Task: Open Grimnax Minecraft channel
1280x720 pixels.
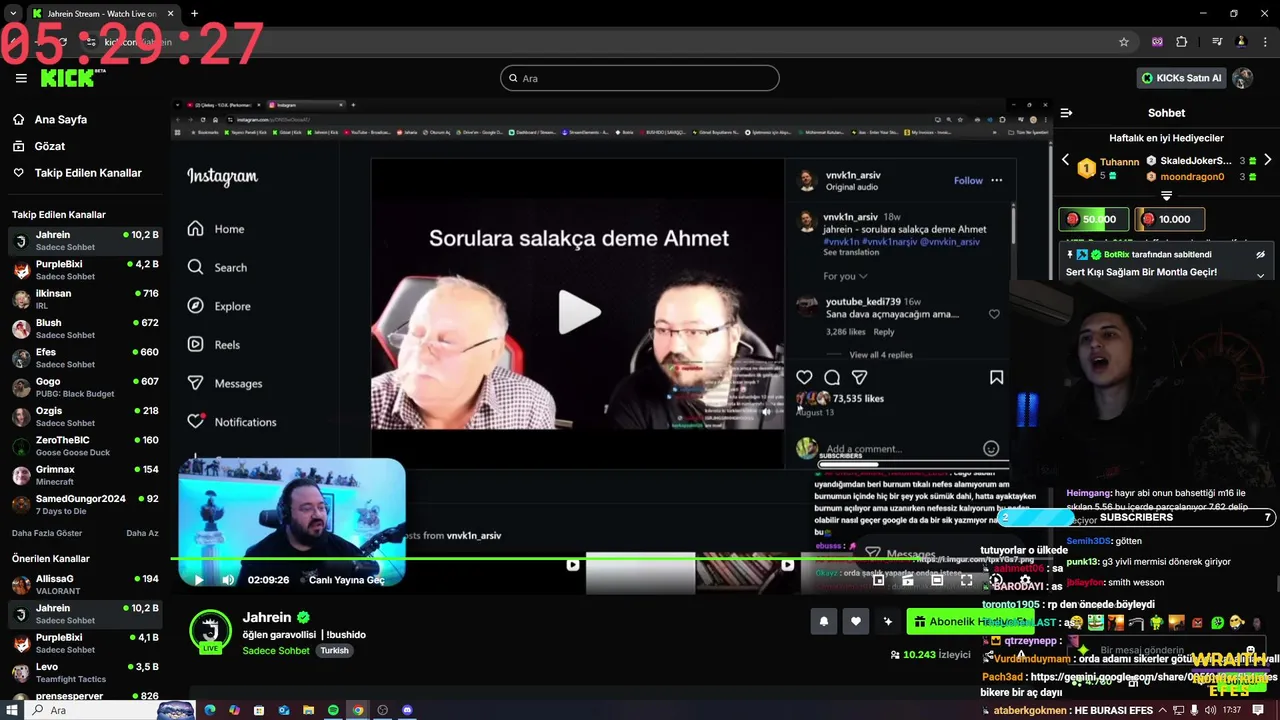Action: (x=85, y=475)
